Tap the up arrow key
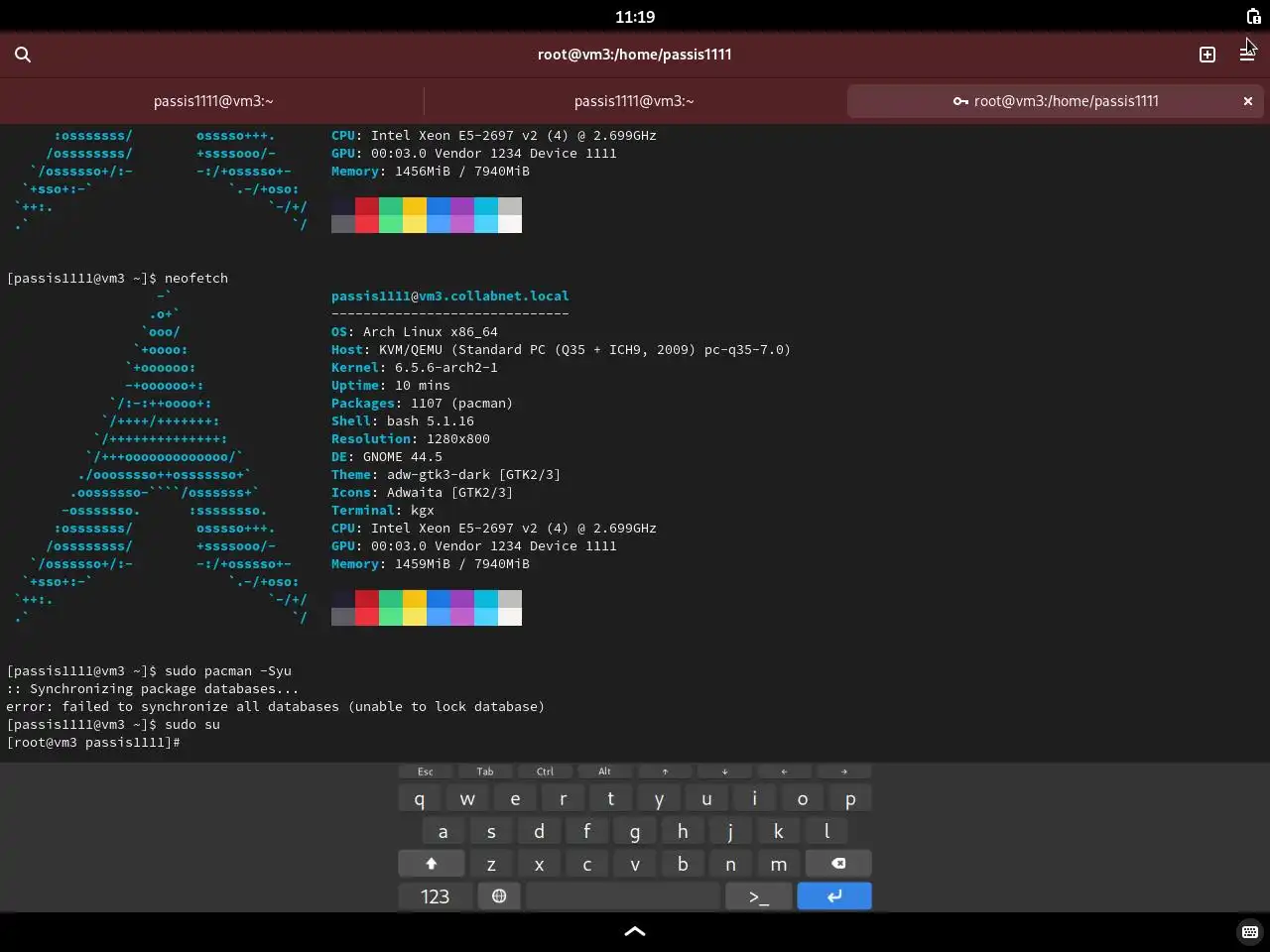This screenshot has height=952, width=1270. 665,772
